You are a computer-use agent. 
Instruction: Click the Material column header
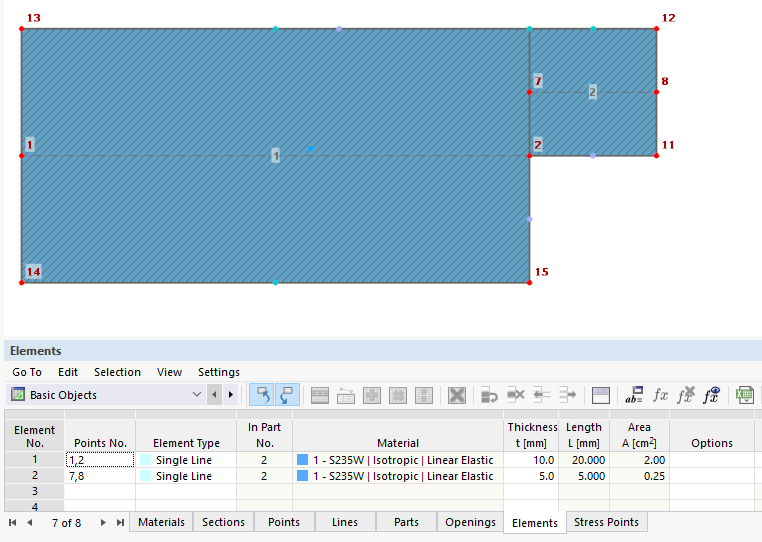[x=398, y=435]
